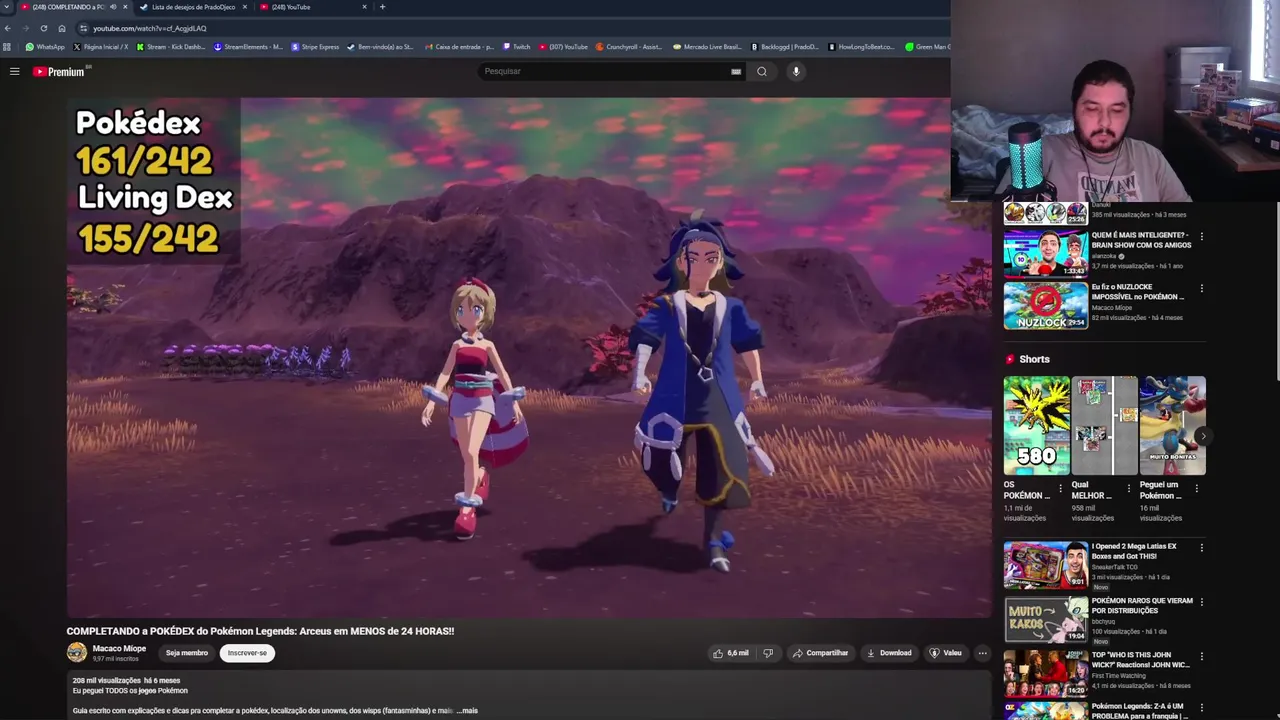Viewport: 1280px width, 720px height.
Task: Open the Compartilhar share dialog
Action: click(x=820, y=653)
